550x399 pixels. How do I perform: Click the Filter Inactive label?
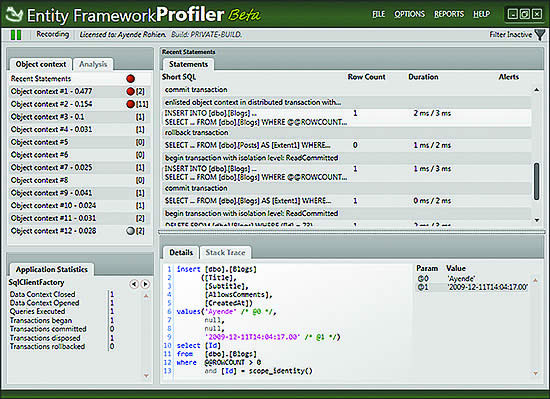coord(511,34)
